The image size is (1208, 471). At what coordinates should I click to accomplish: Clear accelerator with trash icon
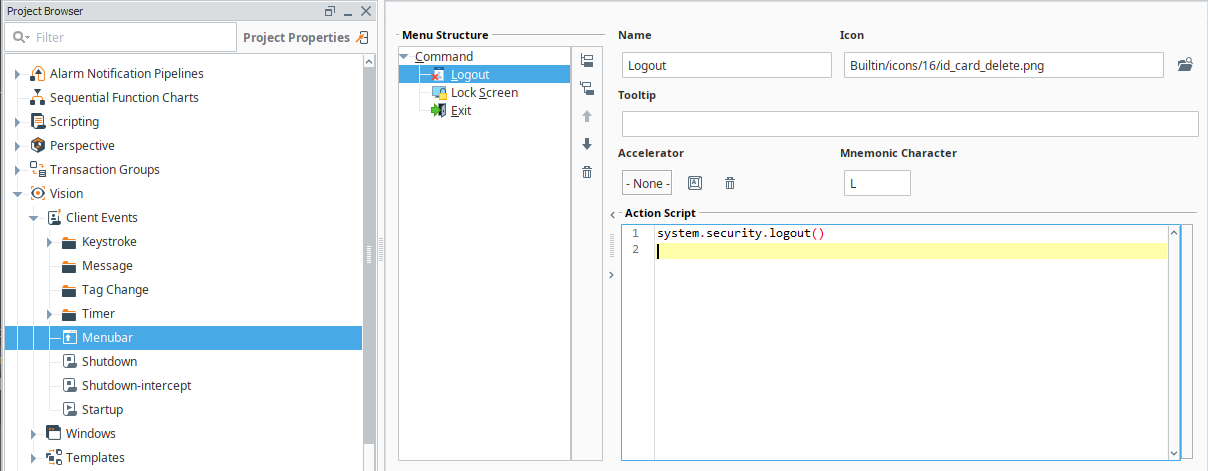[x=730, y=183]
